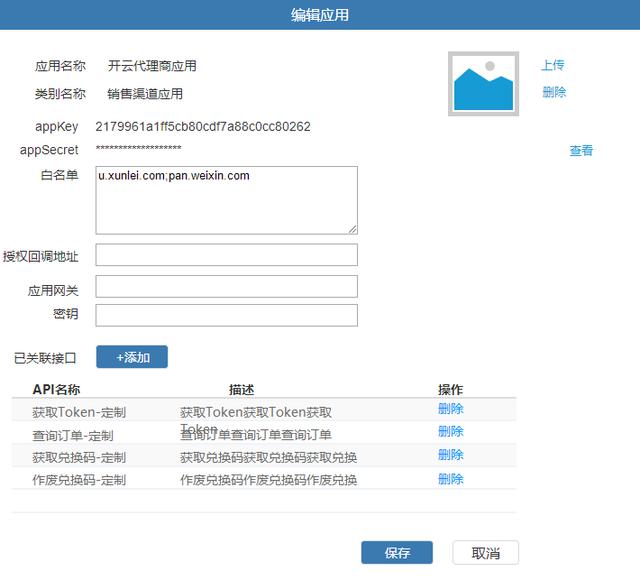Click the masked appSecret asterisks

138,148
